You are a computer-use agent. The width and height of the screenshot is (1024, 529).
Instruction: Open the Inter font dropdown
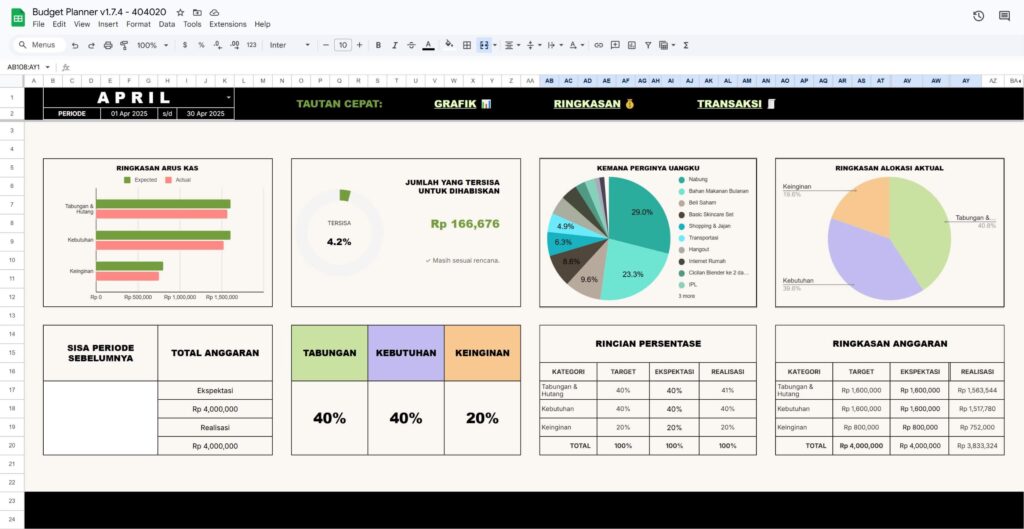click(x=290, y=45)
